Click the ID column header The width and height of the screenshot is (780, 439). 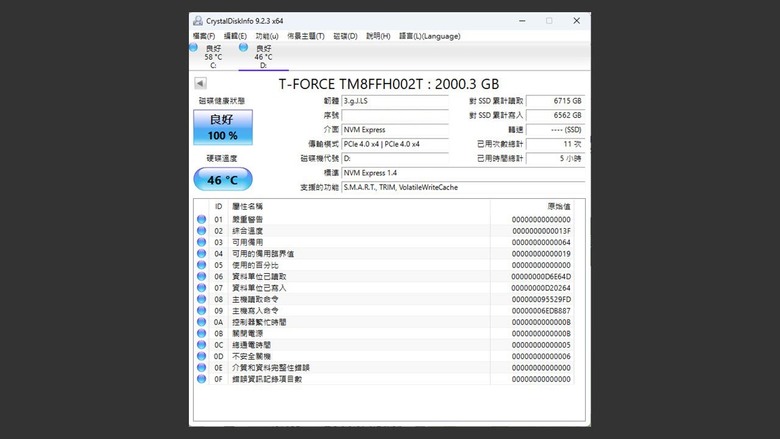pyautogui.click(x=218, y=206)
